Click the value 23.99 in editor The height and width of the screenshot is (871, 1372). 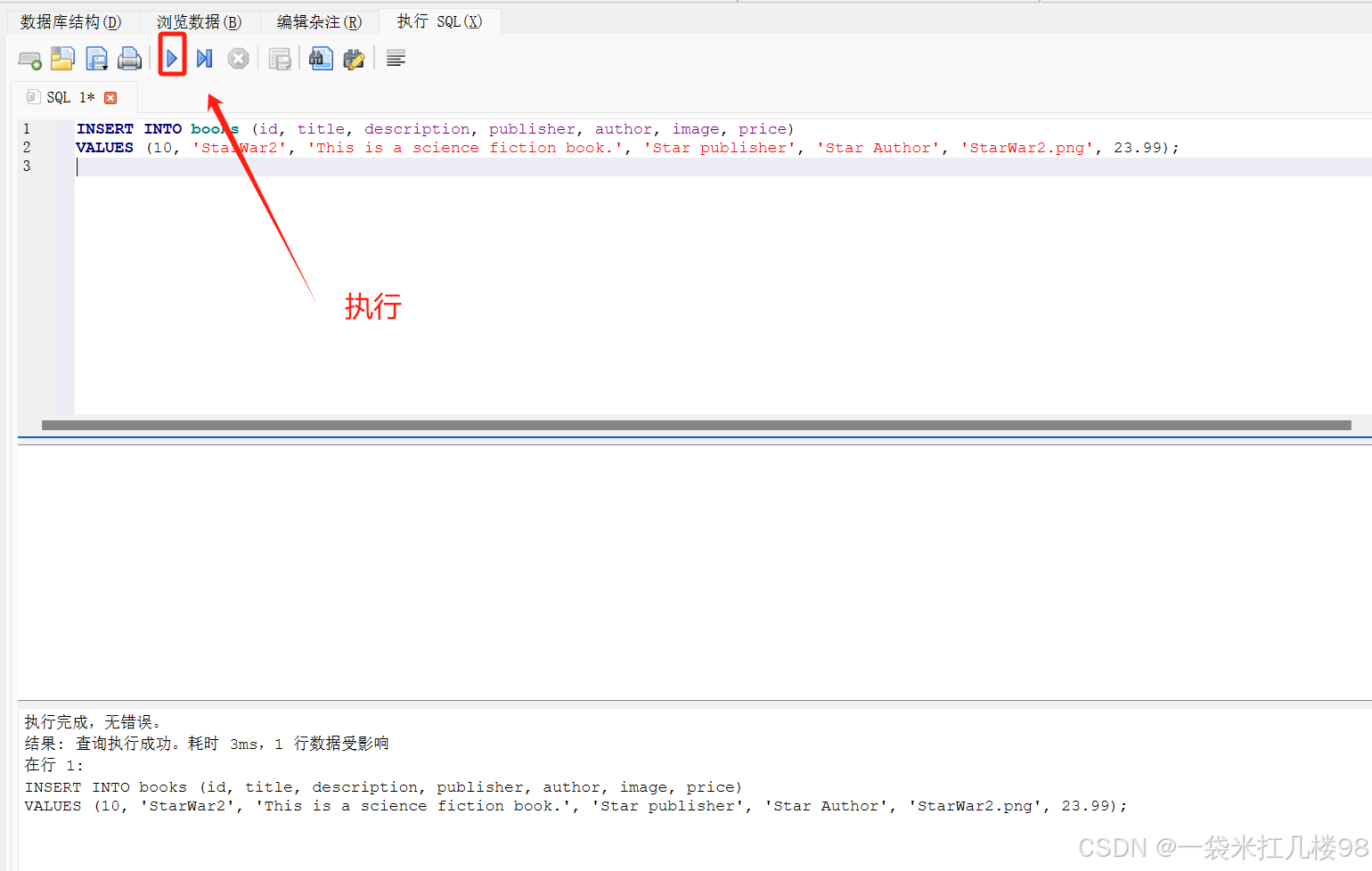[1137, 148]
